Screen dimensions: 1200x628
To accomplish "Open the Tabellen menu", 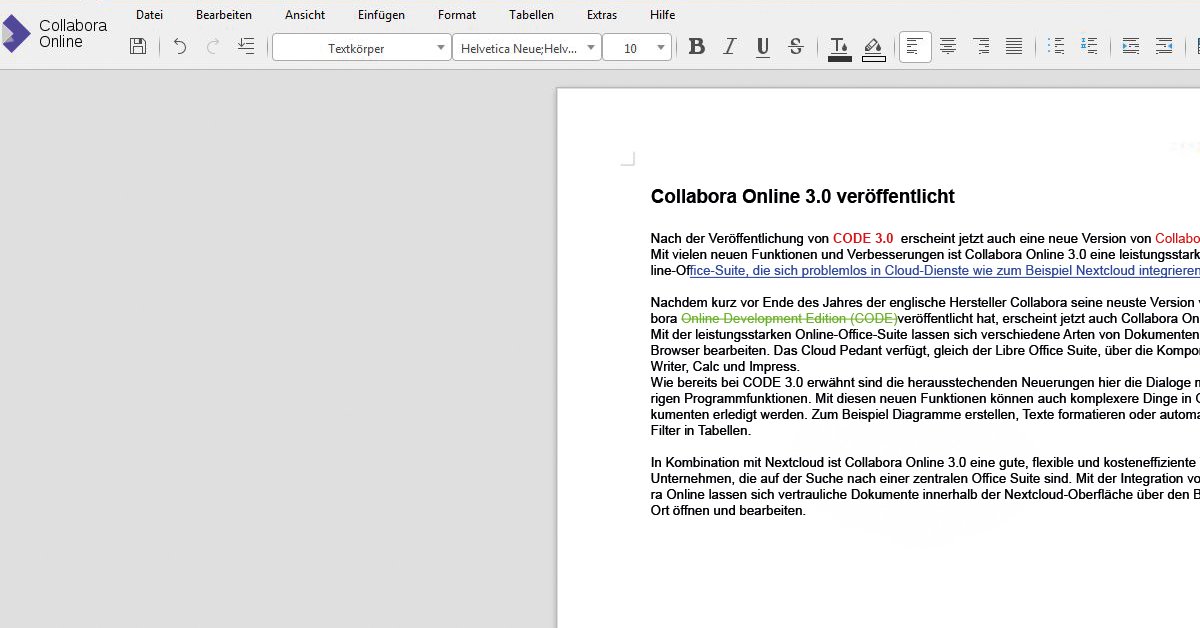I will 531,15.
